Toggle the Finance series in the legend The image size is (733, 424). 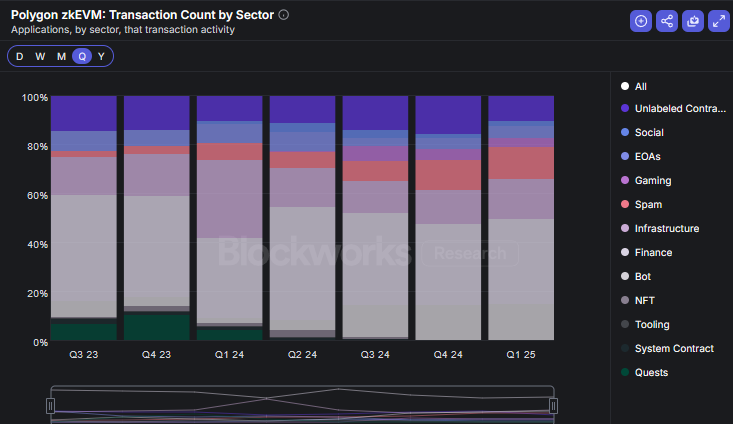pos(646,252)
